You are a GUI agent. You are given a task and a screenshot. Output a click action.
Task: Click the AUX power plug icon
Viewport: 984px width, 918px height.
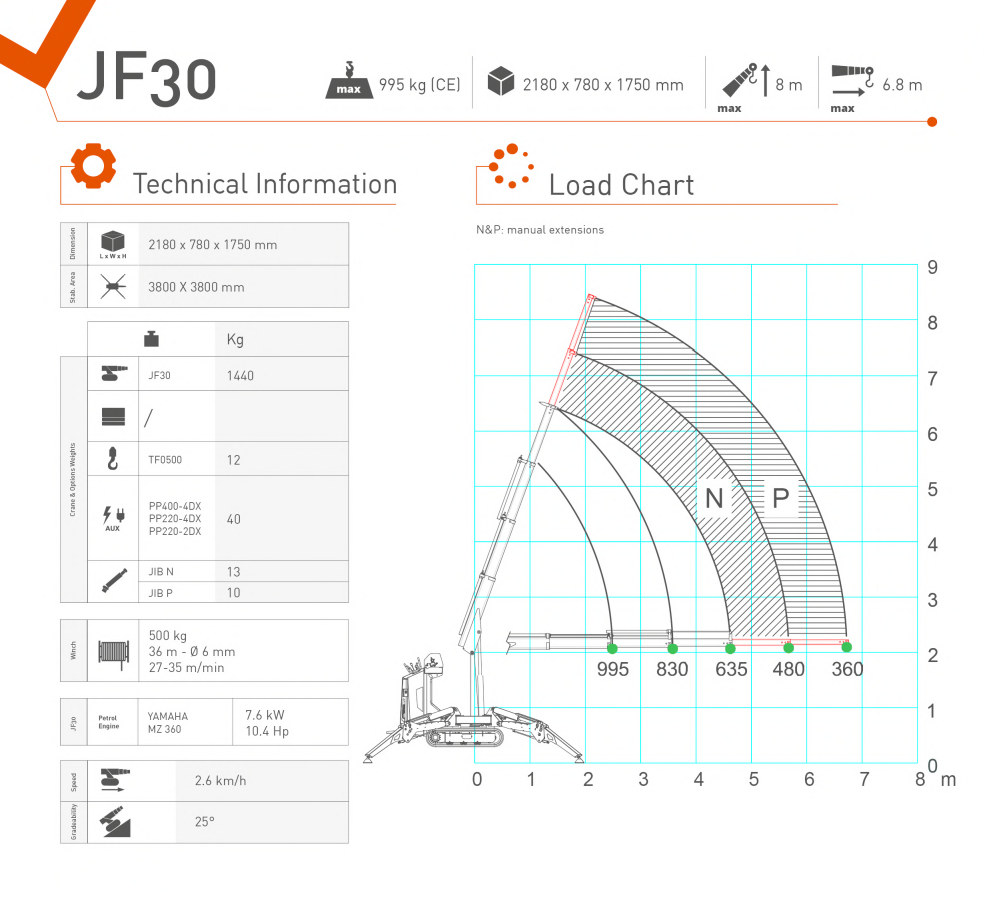112,517
